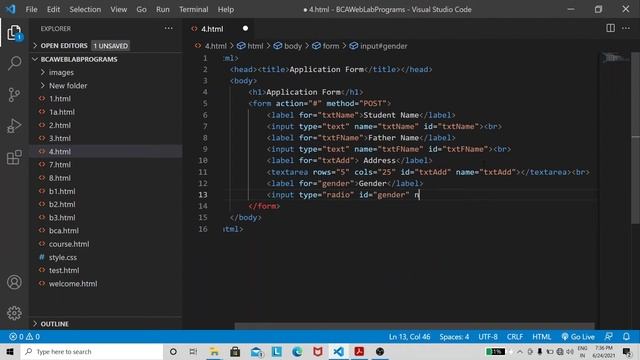Open Explorer views and more actions ellipsis
This screenshot has width=640, height=360.
169,28
